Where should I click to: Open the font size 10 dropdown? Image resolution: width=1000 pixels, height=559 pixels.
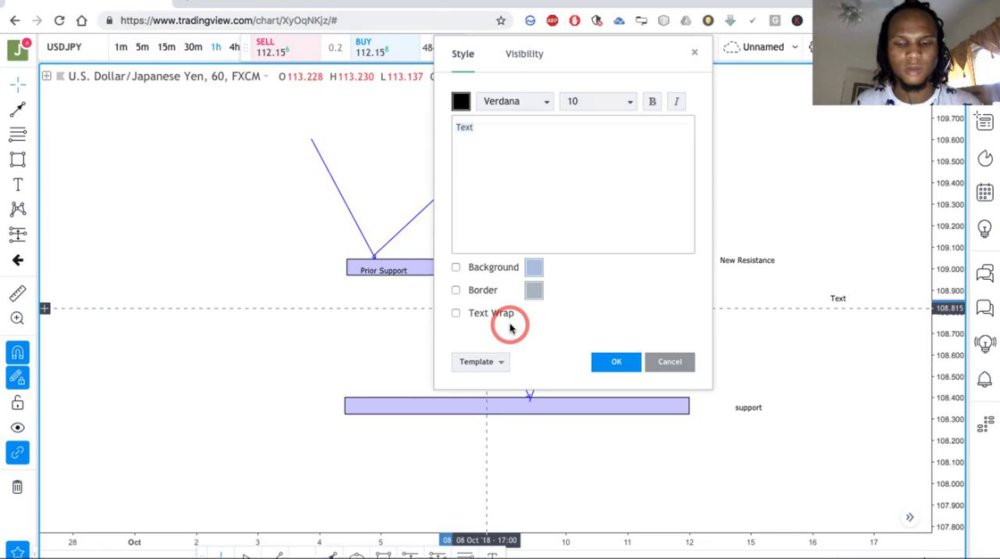coord(598,101)
